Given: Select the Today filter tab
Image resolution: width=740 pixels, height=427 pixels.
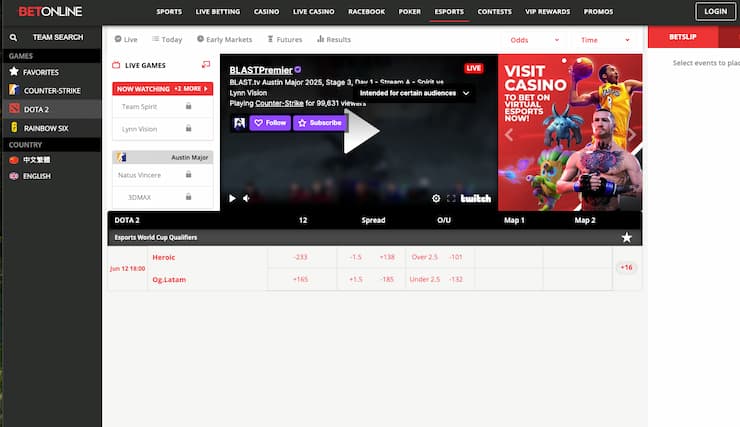Looking at the screenshot, I should 167,39.
